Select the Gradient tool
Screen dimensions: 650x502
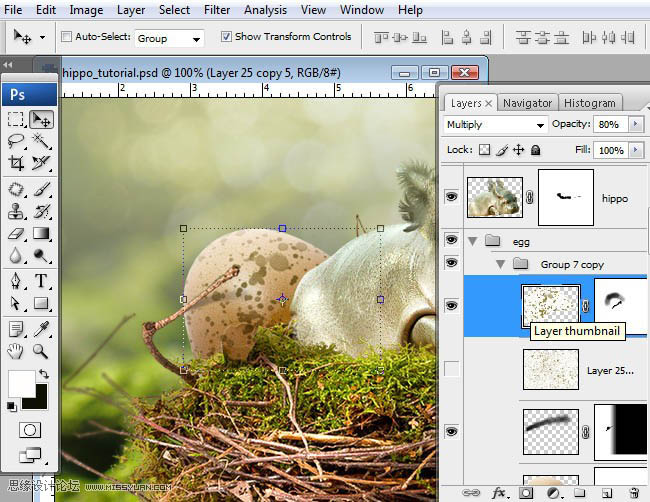click(41, 233)
